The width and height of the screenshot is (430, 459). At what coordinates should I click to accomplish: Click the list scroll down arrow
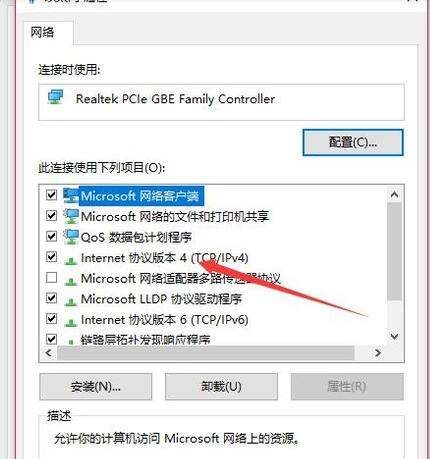click(x=395, y=336)
